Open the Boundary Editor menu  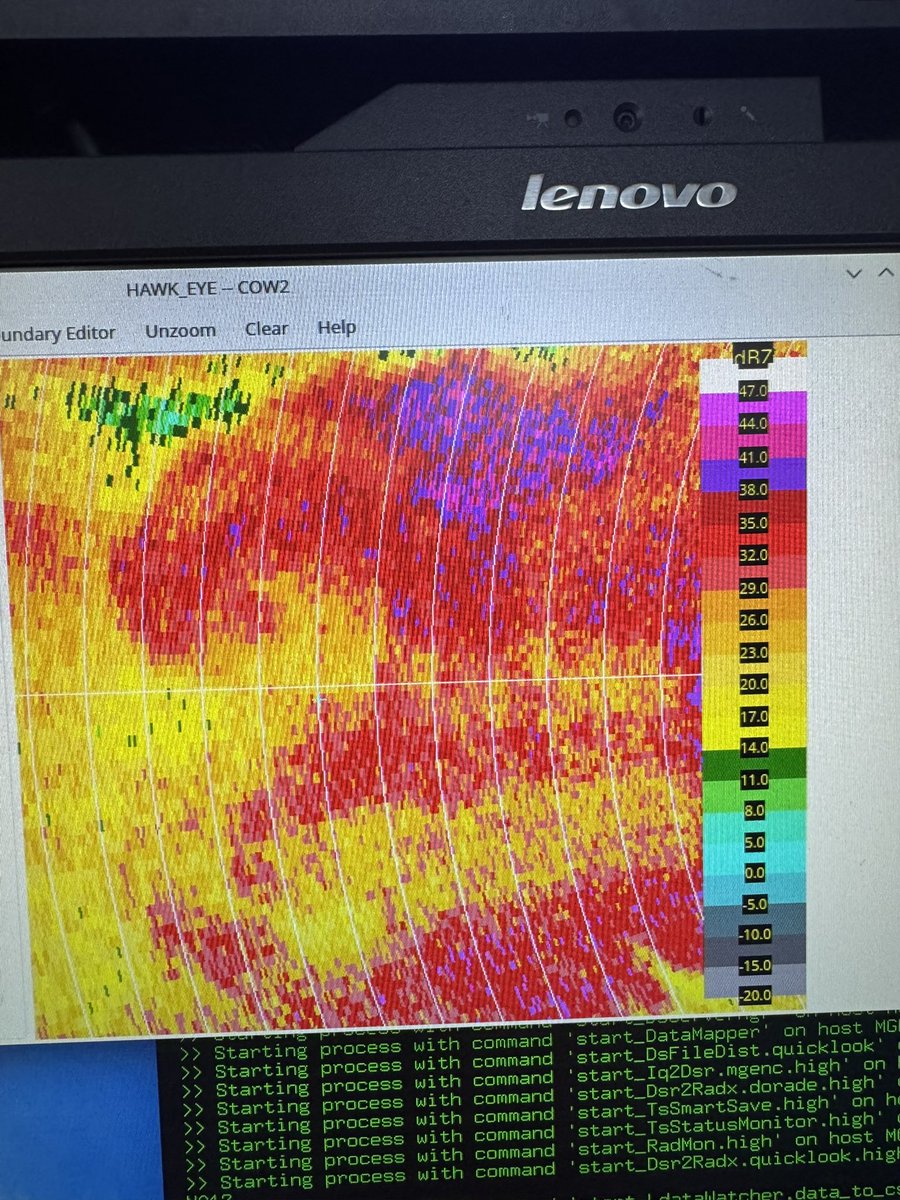[x=55, y=332]
